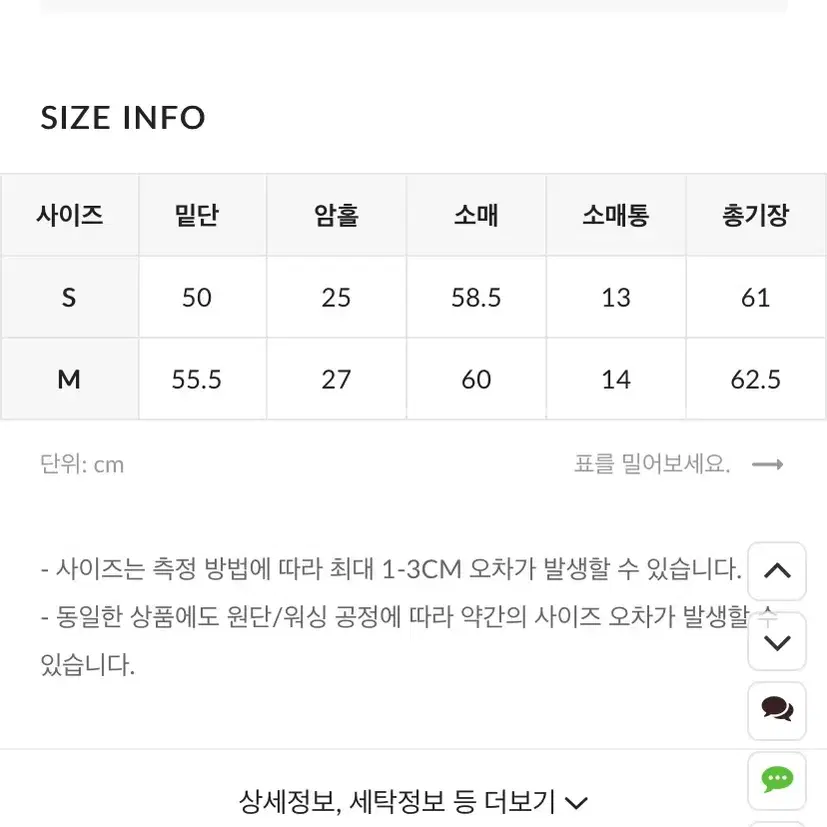The image size is (827, 827).
Task: Click the arrow next to 표를 밀어보세요
Action: click(767, 464)
